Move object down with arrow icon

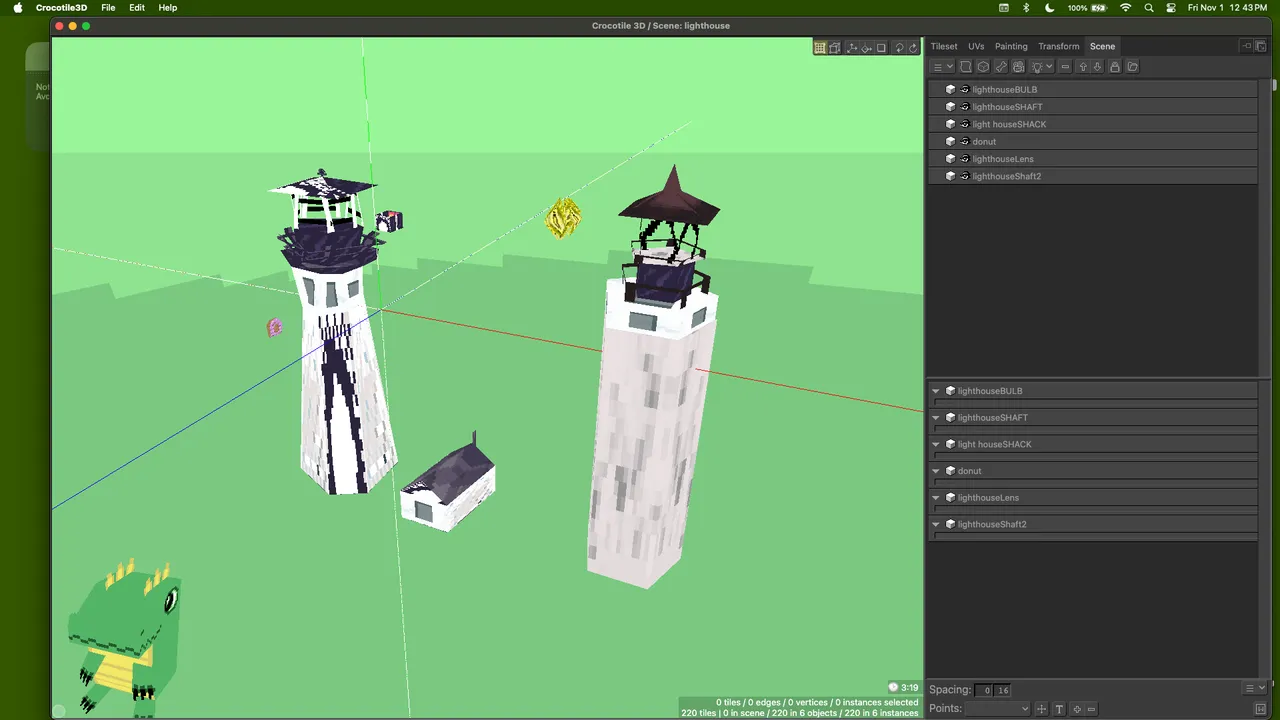[1098, 67]
